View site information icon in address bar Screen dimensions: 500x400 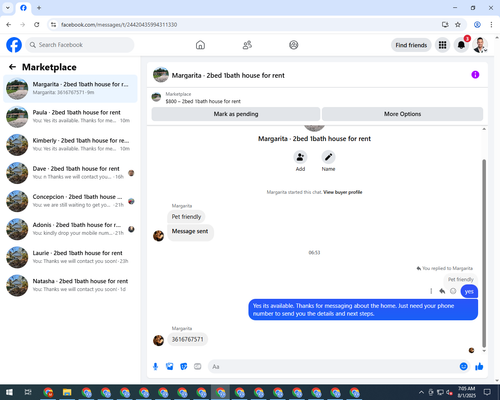(53, 25)
